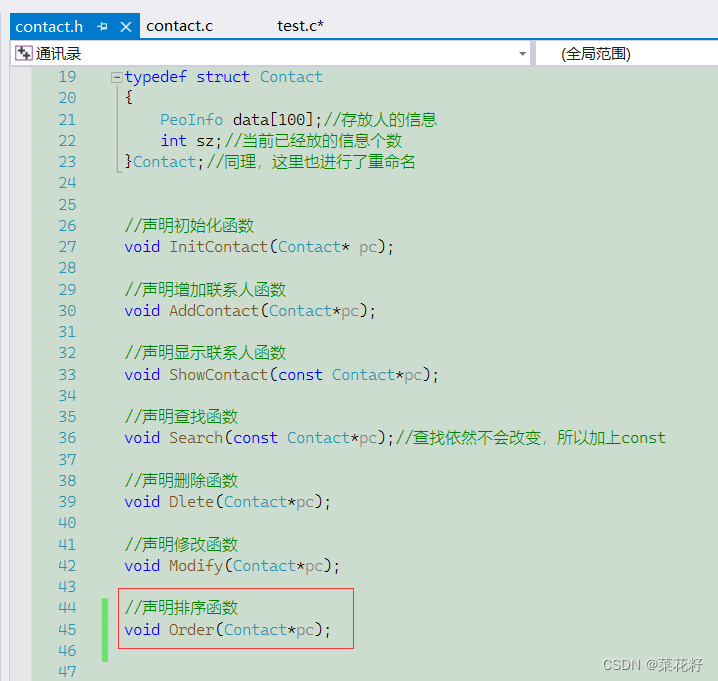Click the //存放人的信息 comment
718x681 pixels.
click(381, 120)
